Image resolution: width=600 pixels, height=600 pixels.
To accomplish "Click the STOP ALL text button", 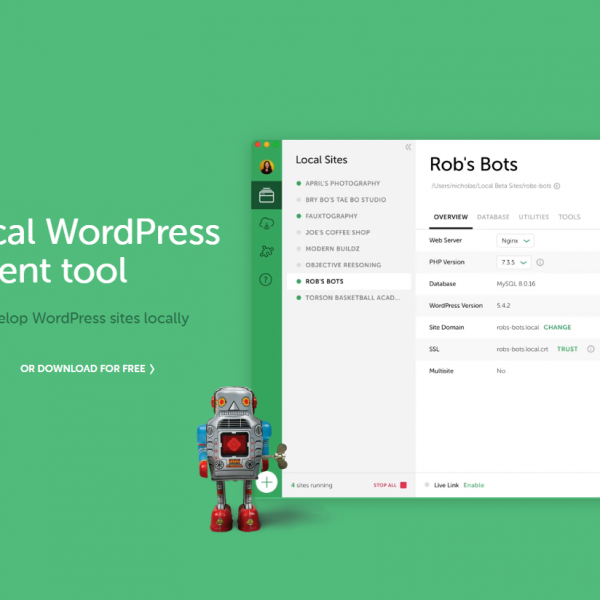I will pyautogui.click(x=385, y=485).
